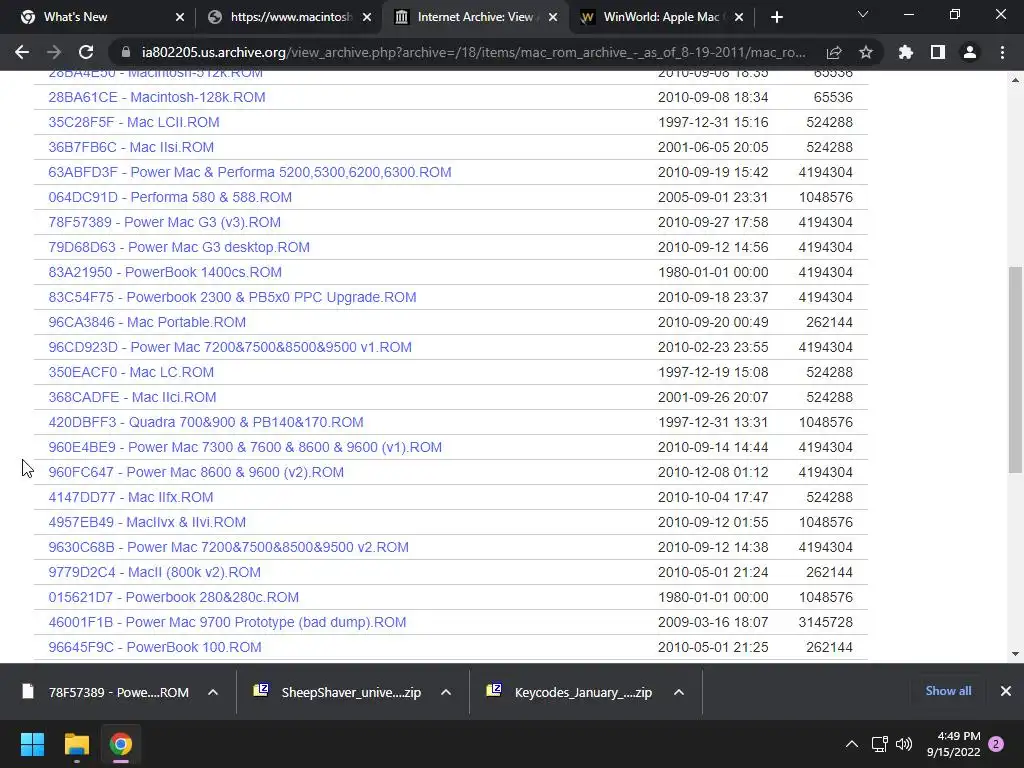Screen dimensions: 1024x768
Task: Close the What's New tab
Action: pos(180,17)
